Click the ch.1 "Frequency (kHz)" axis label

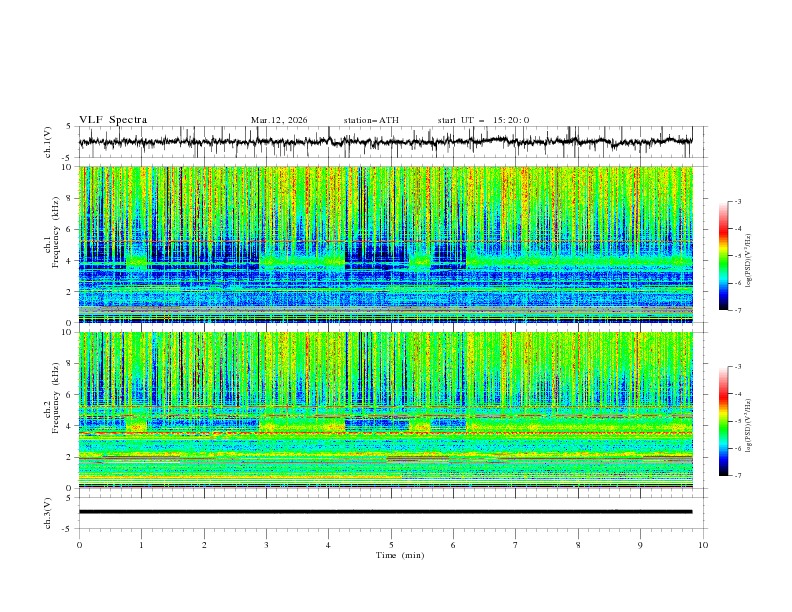(56, 230)
